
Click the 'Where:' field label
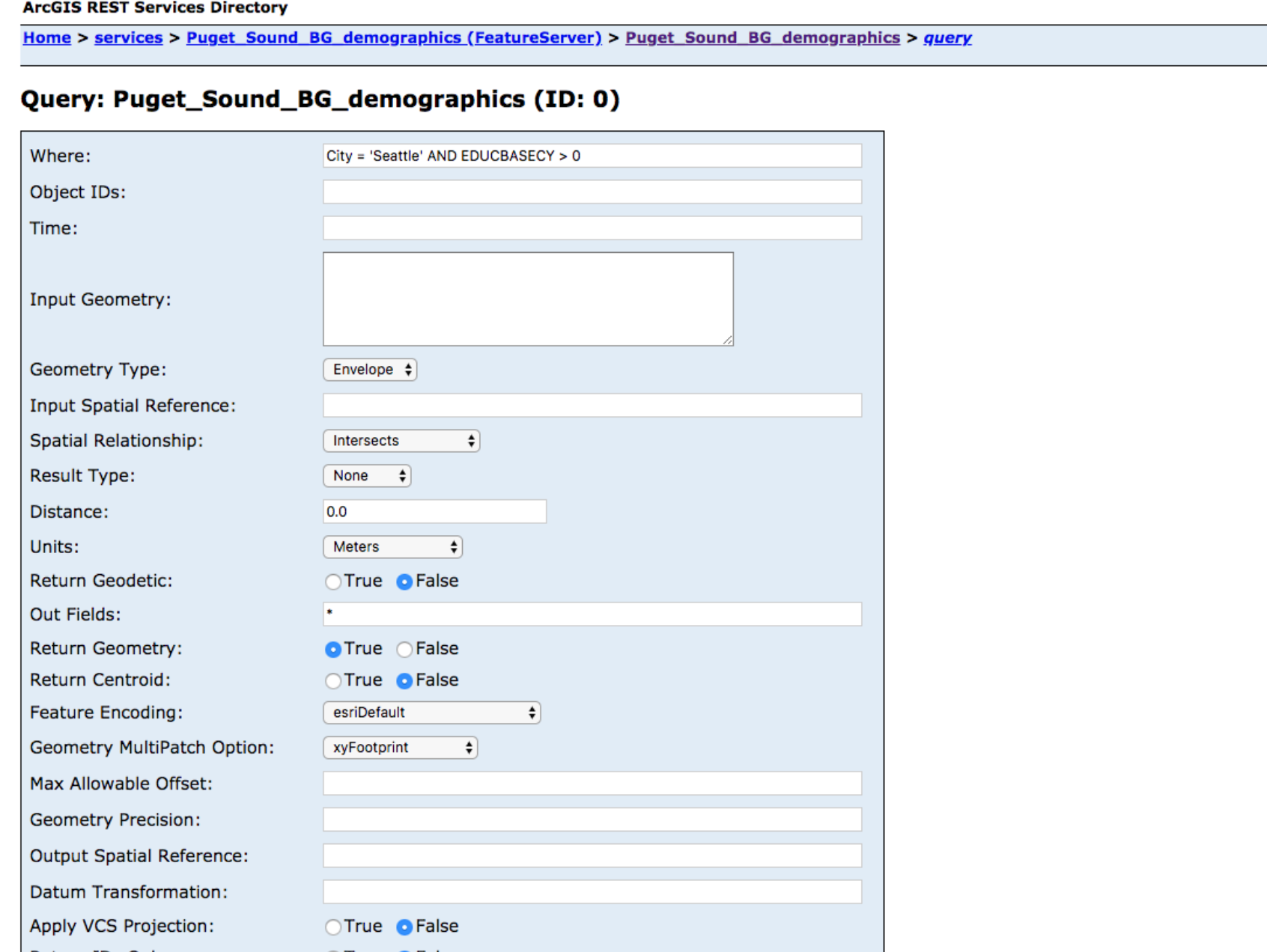coord(60,156)
